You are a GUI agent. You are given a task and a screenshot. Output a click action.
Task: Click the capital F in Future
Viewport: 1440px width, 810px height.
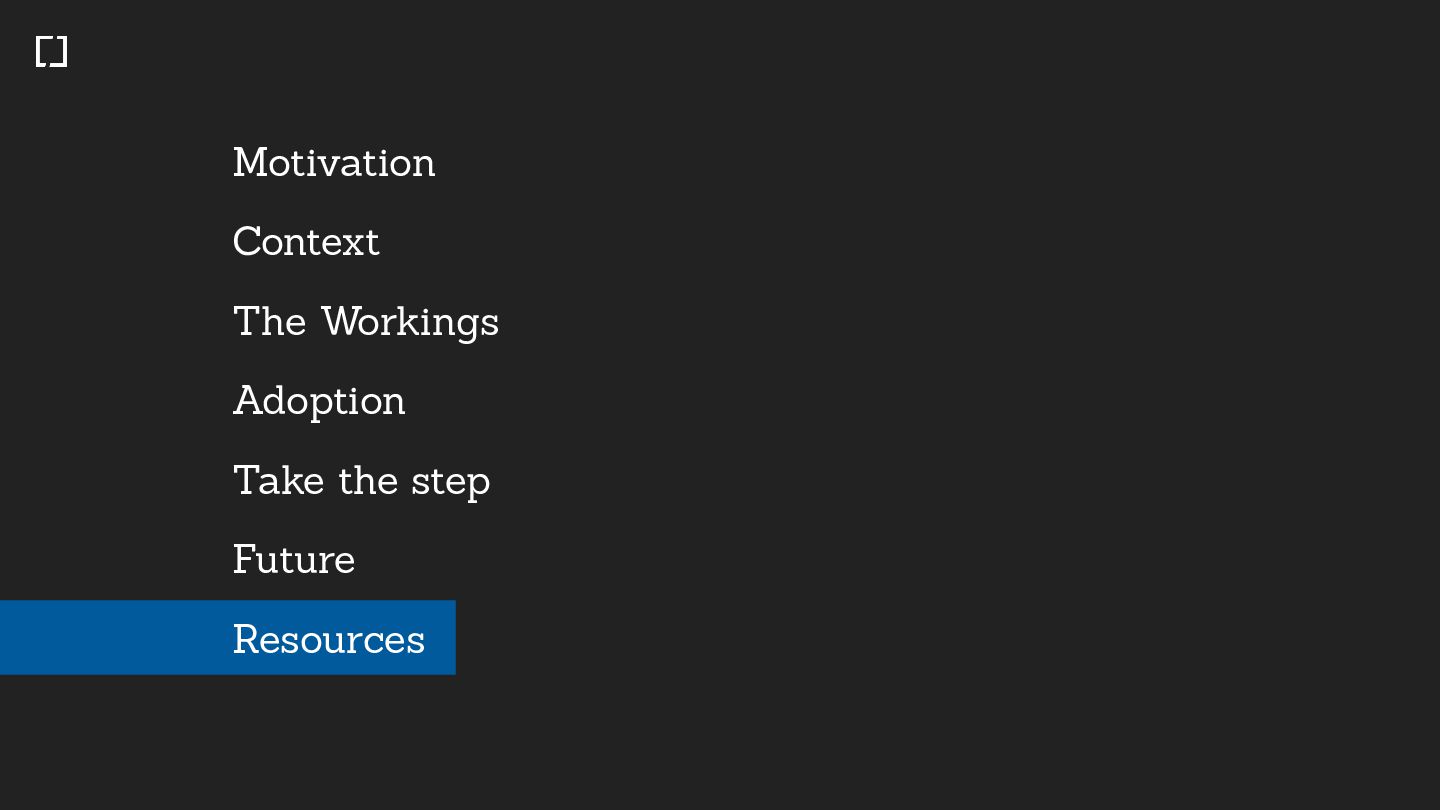pyautogui.click(x=245, y=560)
